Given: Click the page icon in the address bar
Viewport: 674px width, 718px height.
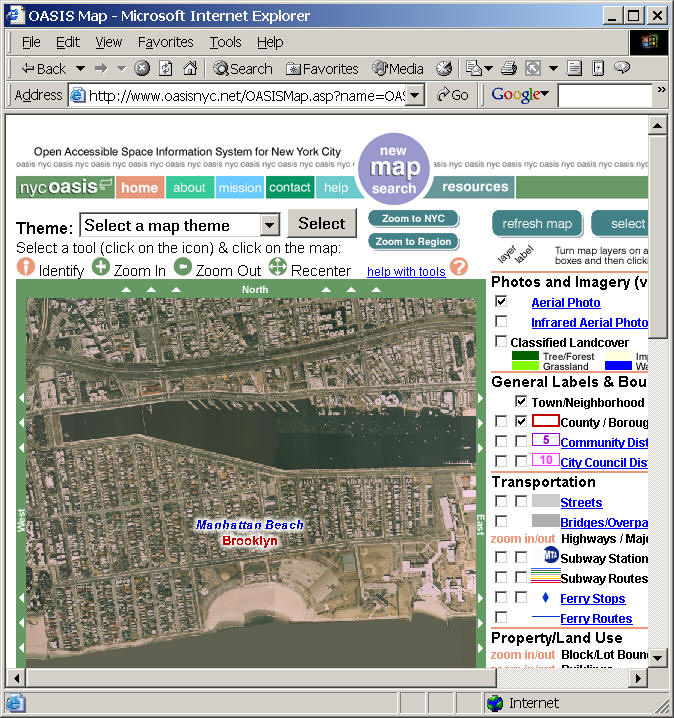Looking at the screenshot, I should point(78,95).
